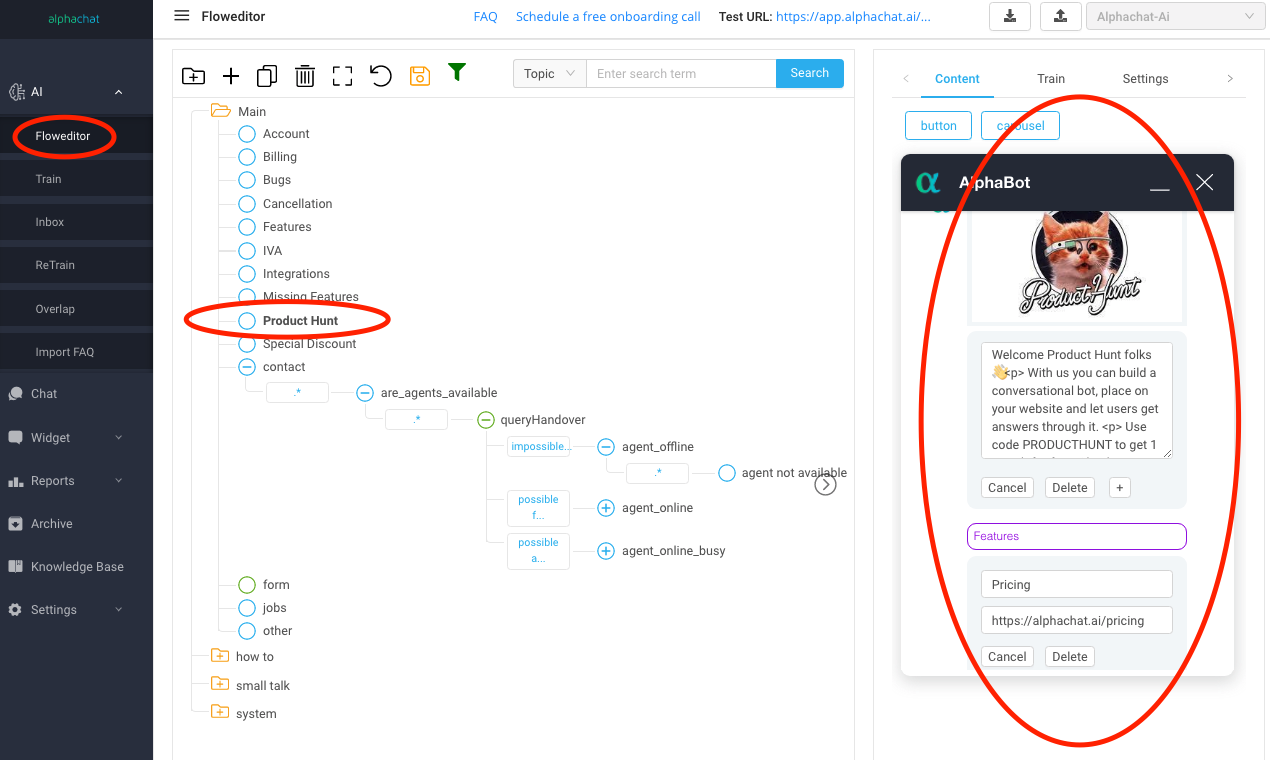Collapse the queryHandover node
1270x760 pixels.
tap(486, 420)
